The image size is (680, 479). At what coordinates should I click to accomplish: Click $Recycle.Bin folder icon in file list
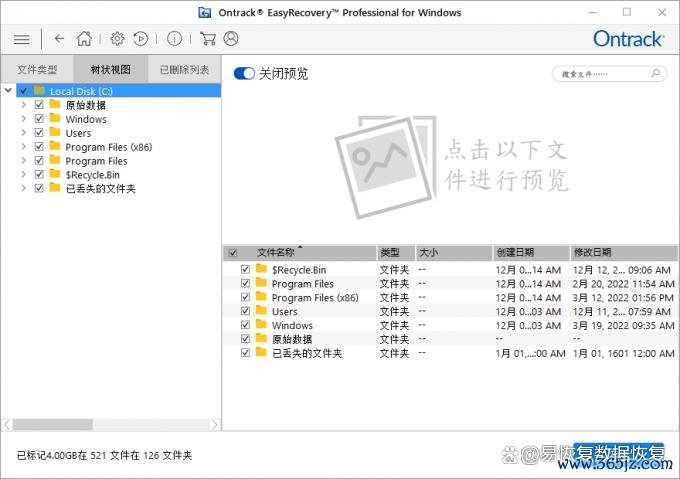pyautogui.click(x=261, y=269)
